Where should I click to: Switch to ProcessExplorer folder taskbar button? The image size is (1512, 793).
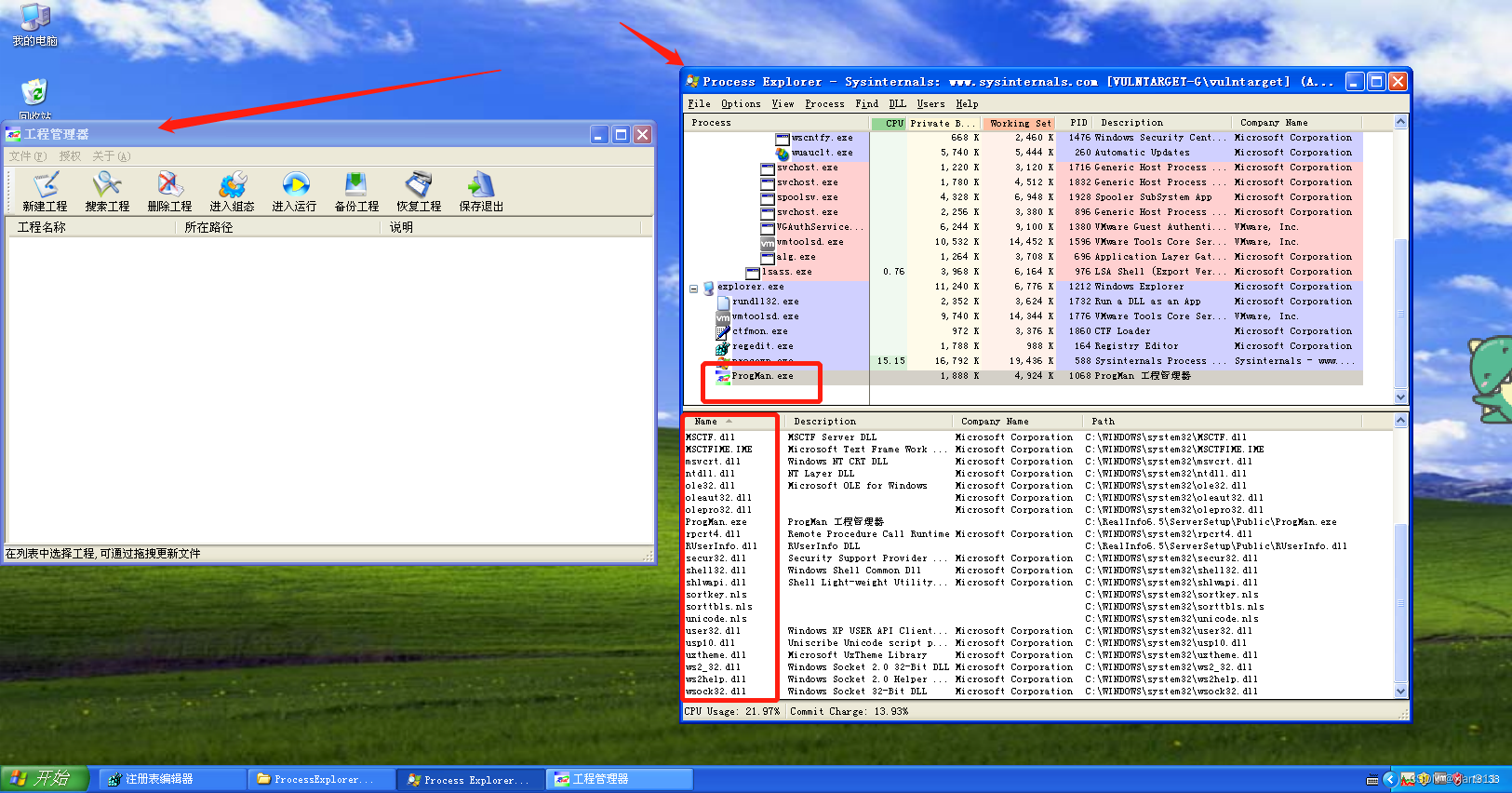(321, 779)
